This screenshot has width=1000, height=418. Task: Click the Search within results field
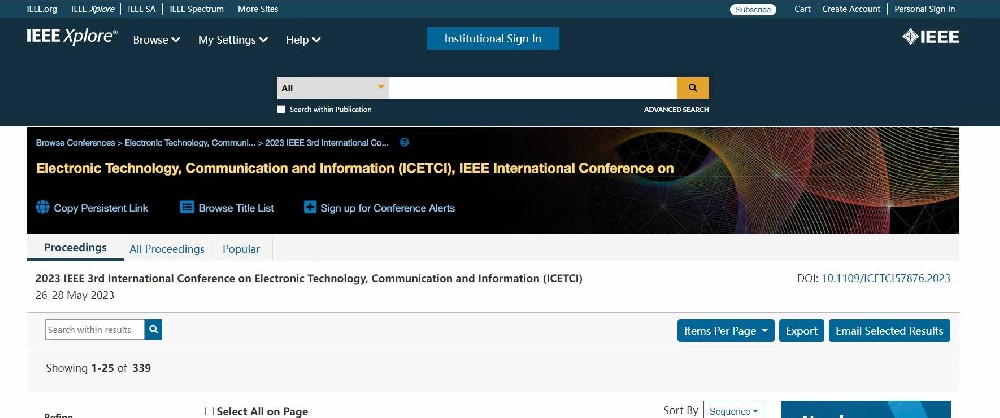(x=95, y=330)
